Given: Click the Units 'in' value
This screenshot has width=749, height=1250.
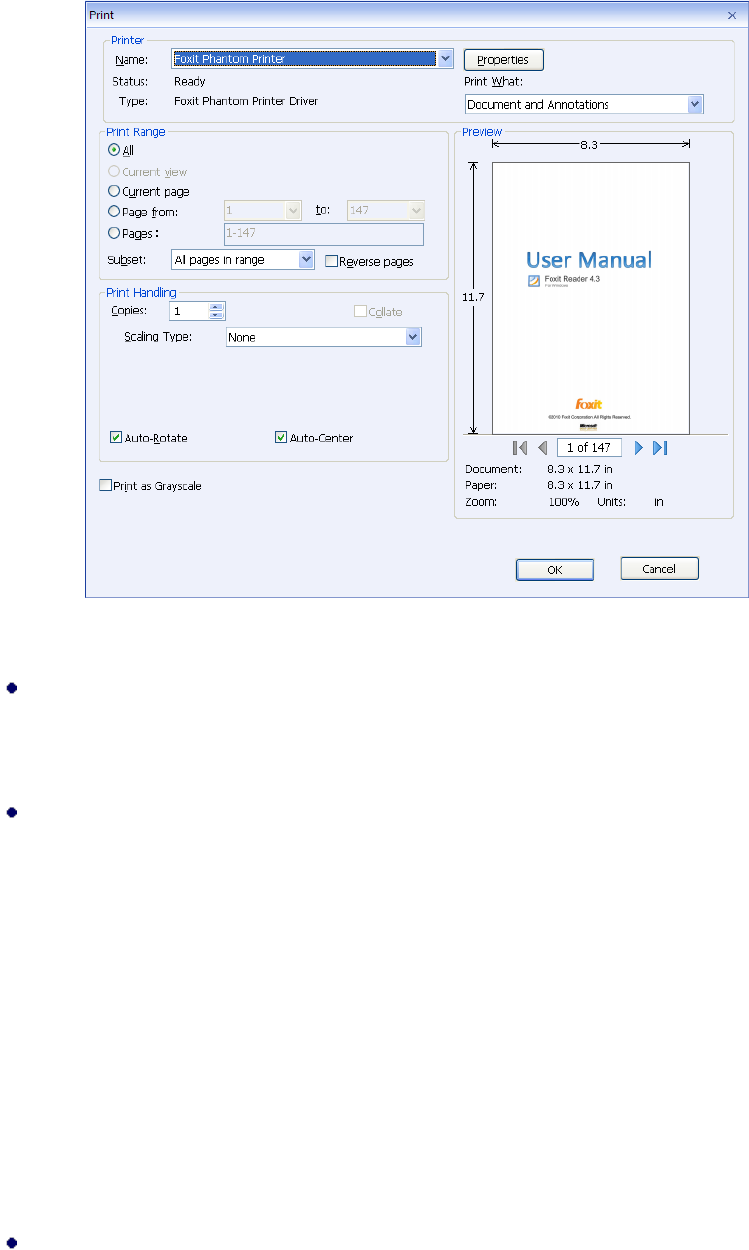Looking at the screenshot, I should coord(659,502).
